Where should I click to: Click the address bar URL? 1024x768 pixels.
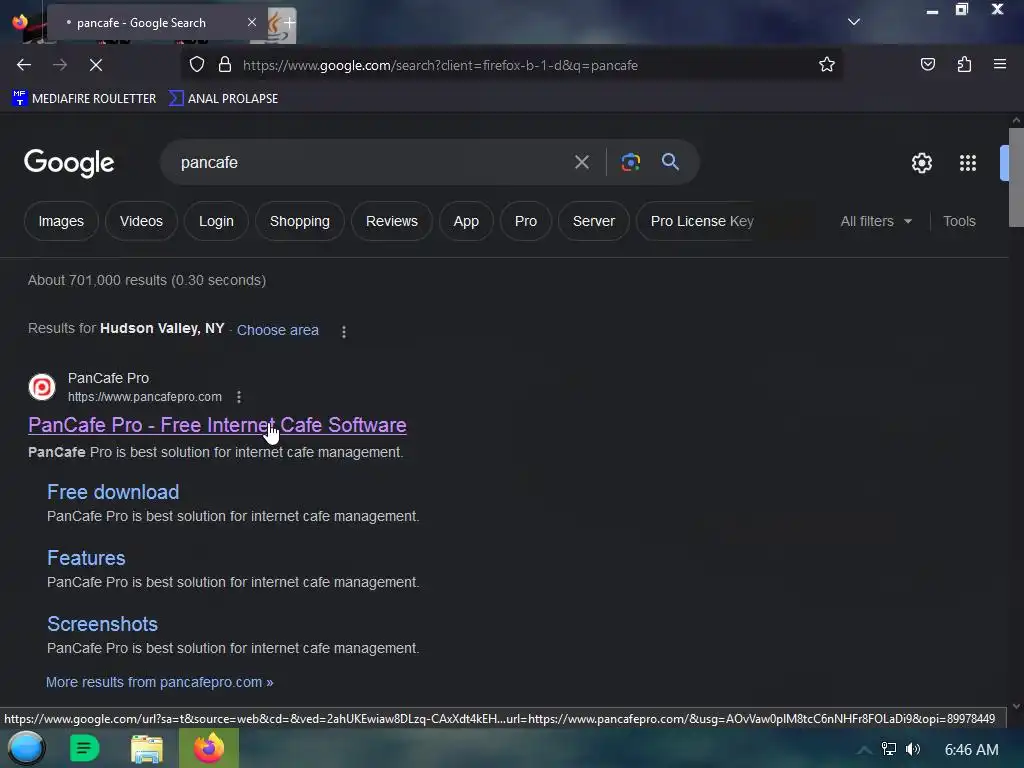pyautogui.click(x=440, y=65)
